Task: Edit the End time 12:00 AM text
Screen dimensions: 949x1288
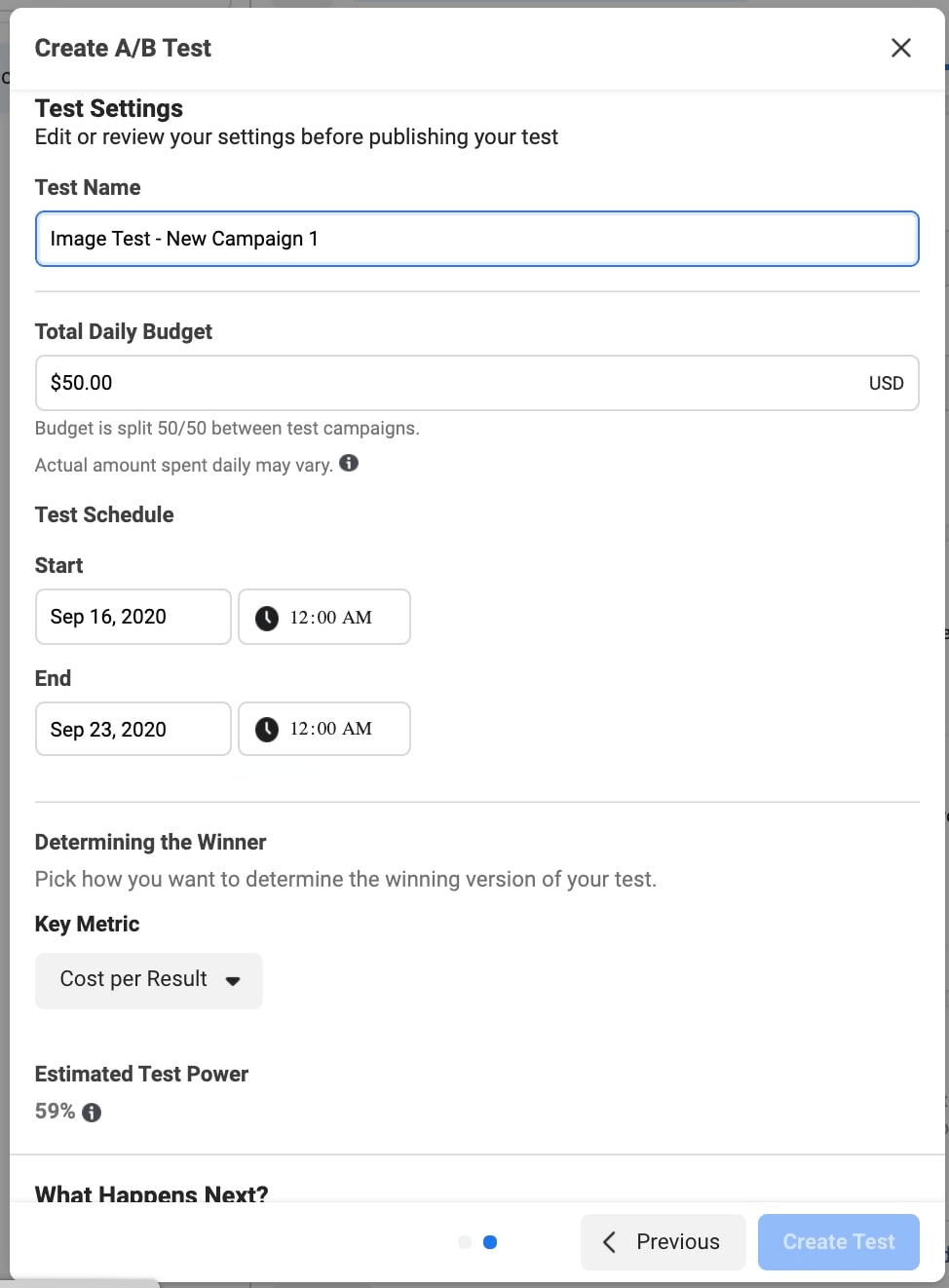Action: (331, 729)
